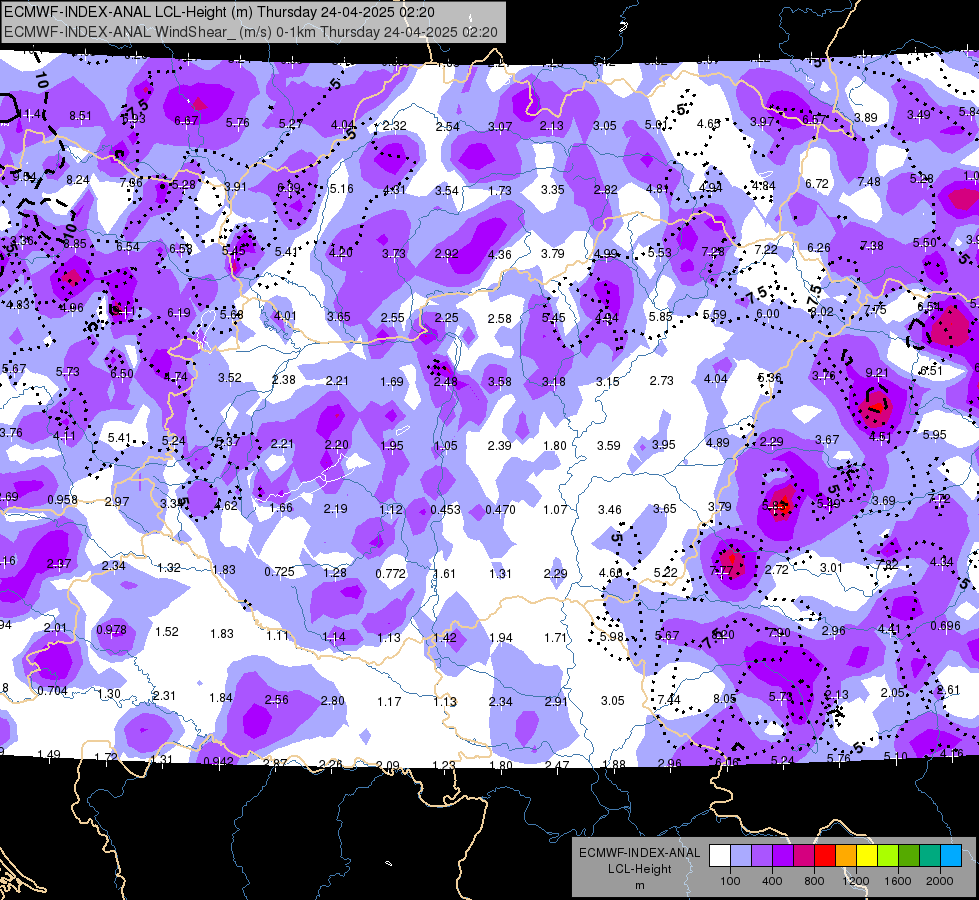Click the wind shear value 0.978
The width and height of the screenshot is (979, 900).
111,630
